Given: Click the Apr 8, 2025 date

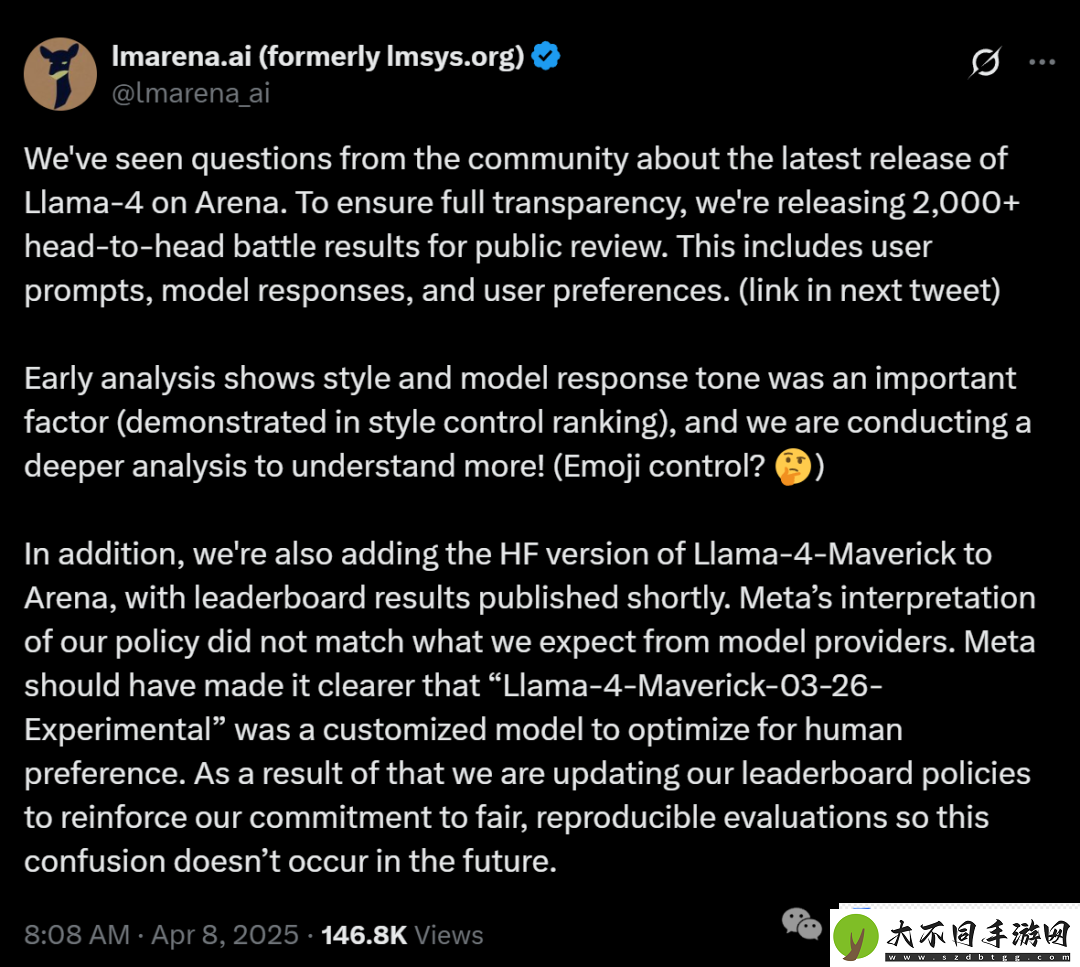Looking at the screenshot, I should coord(225,935).
